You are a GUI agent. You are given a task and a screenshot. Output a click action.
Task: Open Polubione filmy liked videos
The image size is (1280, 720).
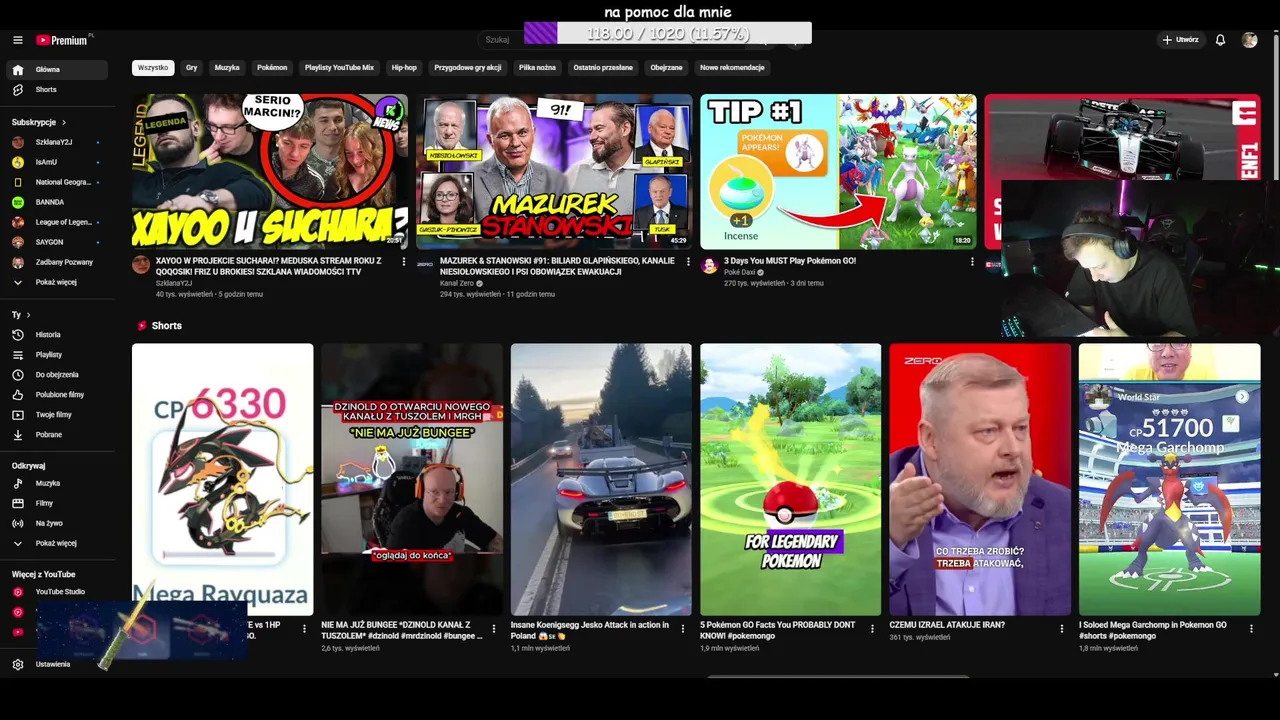click(56, 395)
